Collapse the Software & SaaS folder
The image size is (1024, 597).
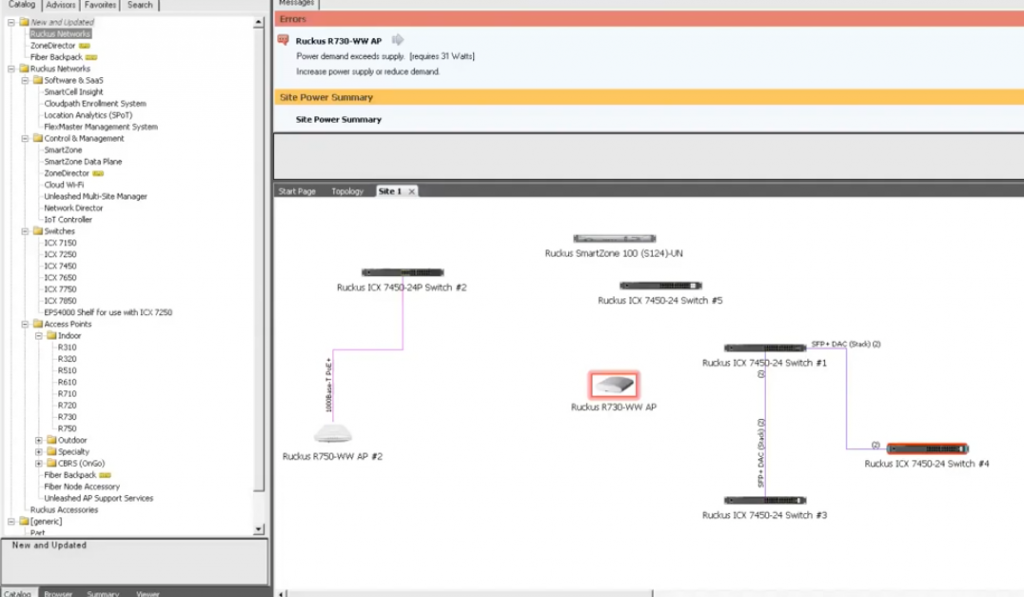[x=25, y=80]
